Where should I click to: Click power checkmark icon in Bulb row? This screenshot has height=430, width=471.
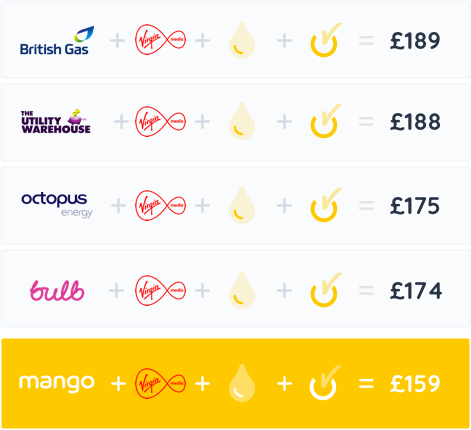point(326,290)
